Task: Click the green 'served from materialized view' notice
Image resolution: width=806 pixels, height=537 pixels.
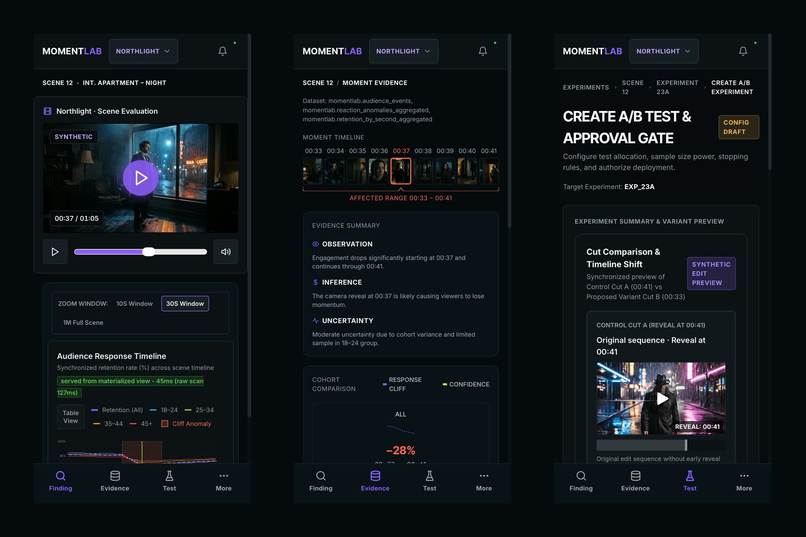Action: point(131,386)
